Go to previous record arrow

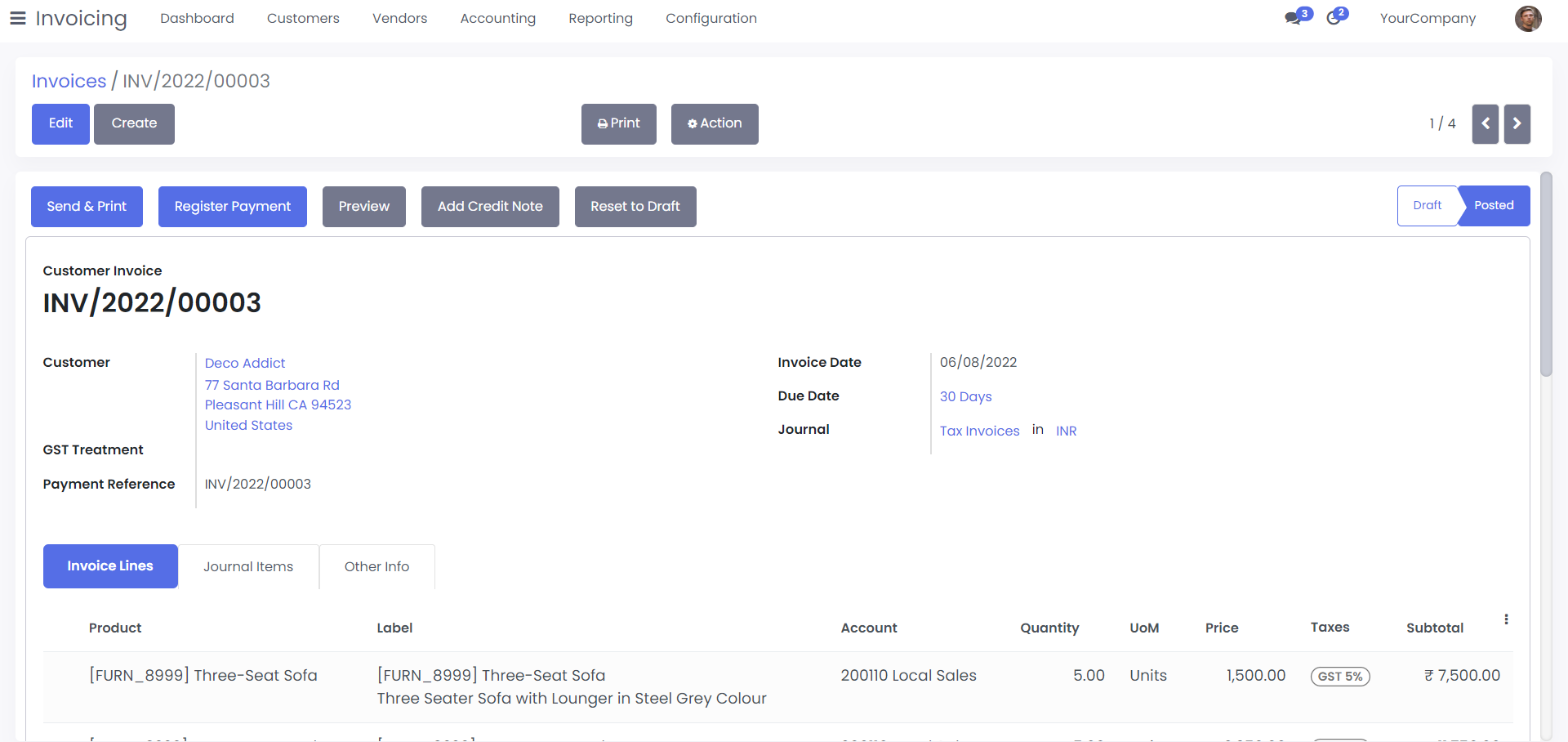(1486, 124)
